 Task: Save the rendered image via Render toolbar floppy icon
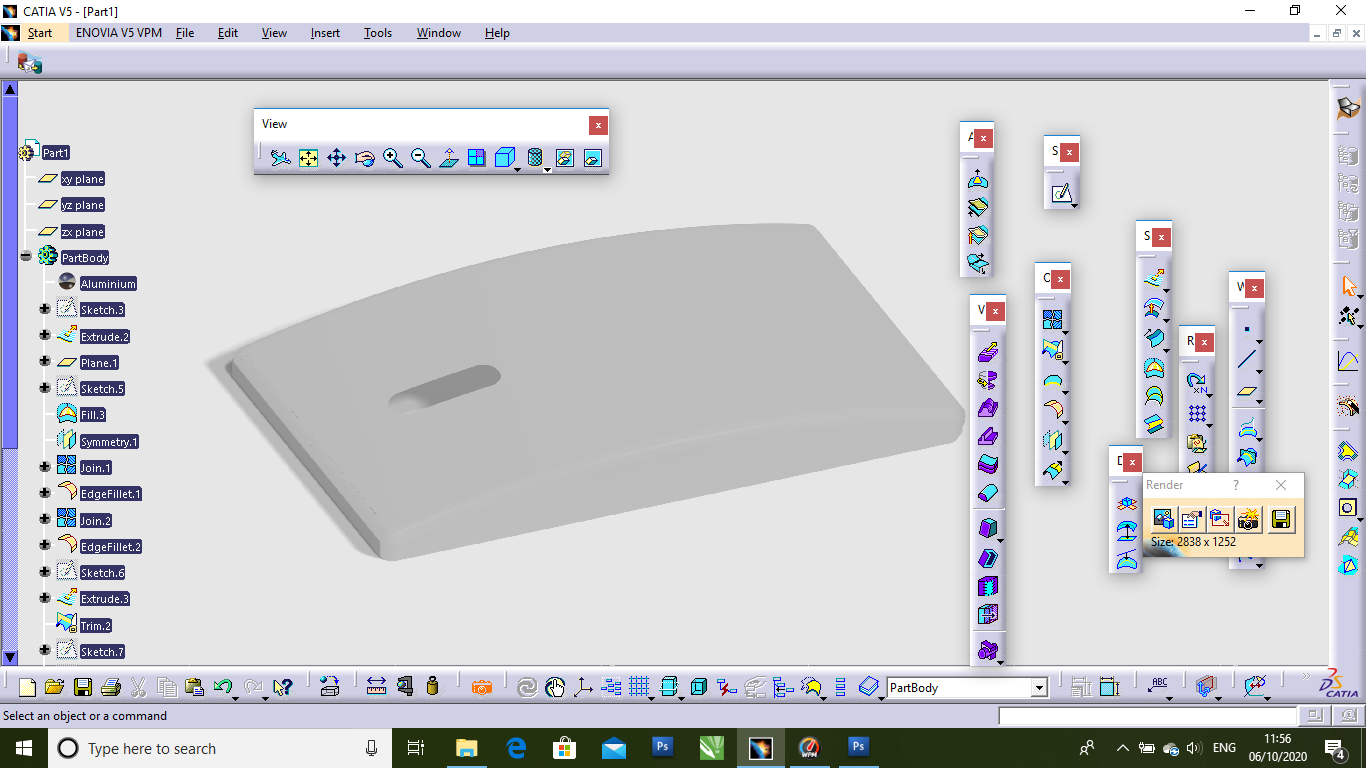1281,519
